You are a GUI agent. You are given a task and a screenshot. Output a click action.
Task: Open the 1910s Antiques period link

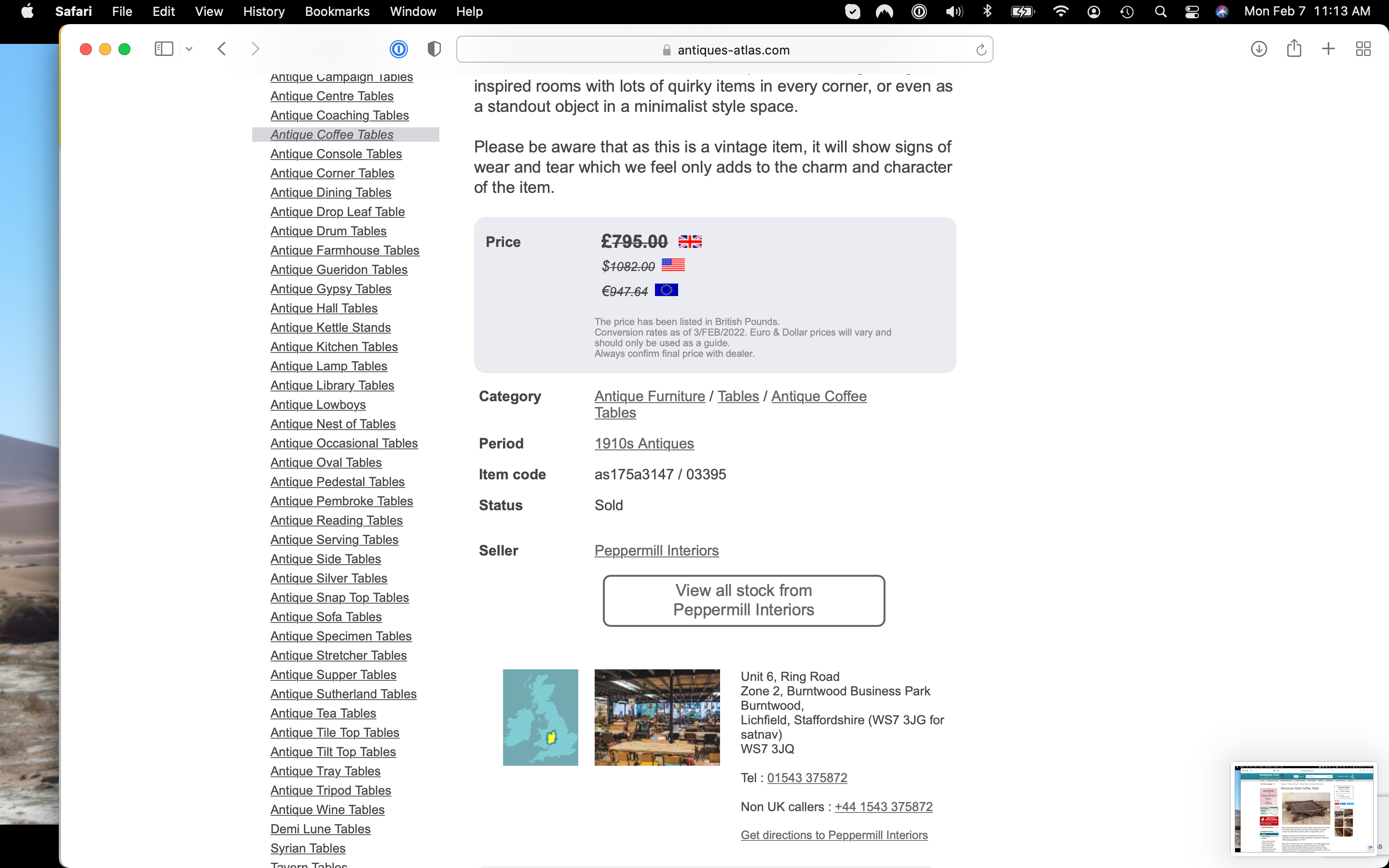point(644,443)
